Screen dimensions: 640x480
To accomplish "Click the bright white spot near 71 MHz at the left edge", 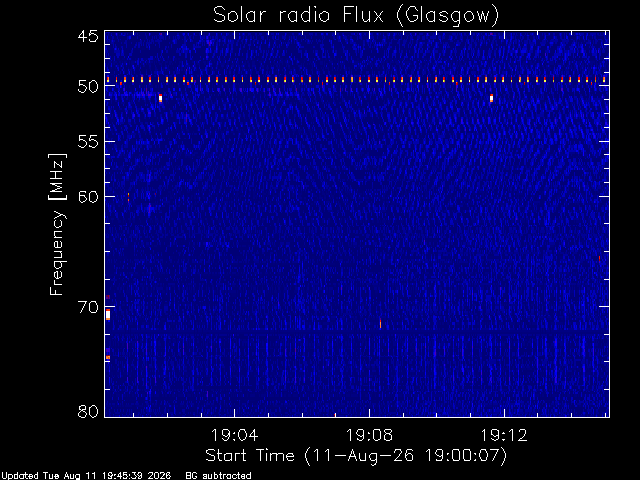I will (108, 315).
